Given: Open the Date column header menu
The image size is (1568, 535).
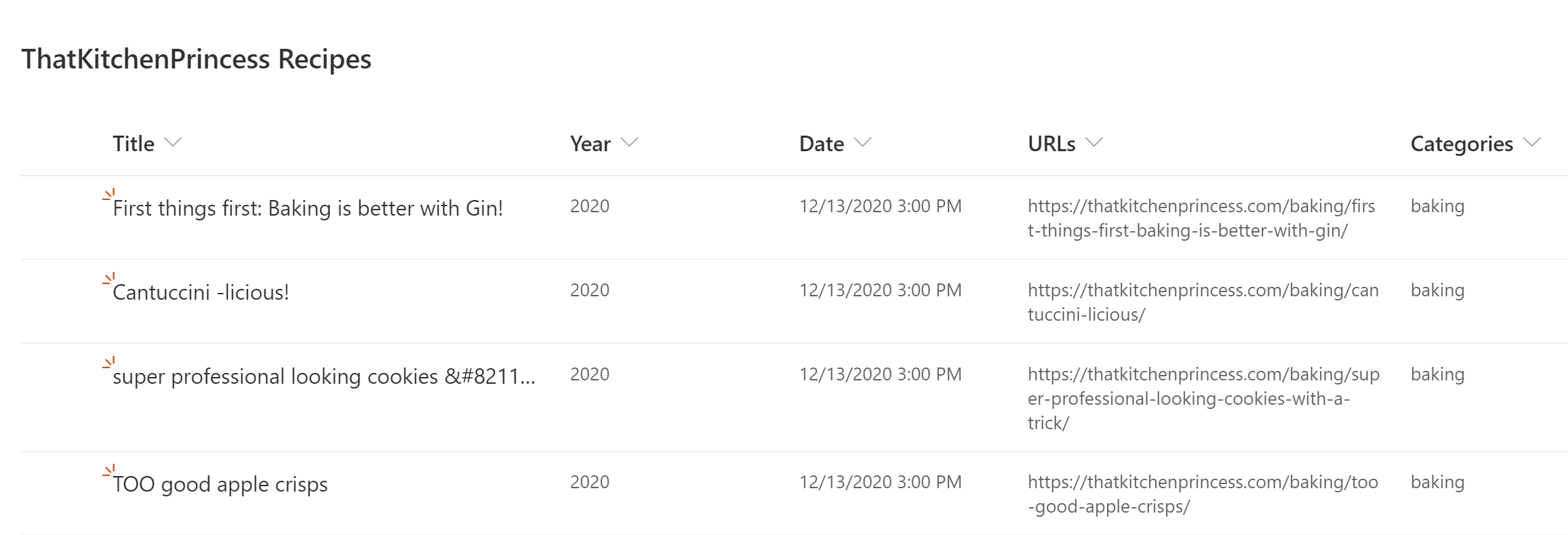Looking at the screenshot, I should click(x=864, y=142).
